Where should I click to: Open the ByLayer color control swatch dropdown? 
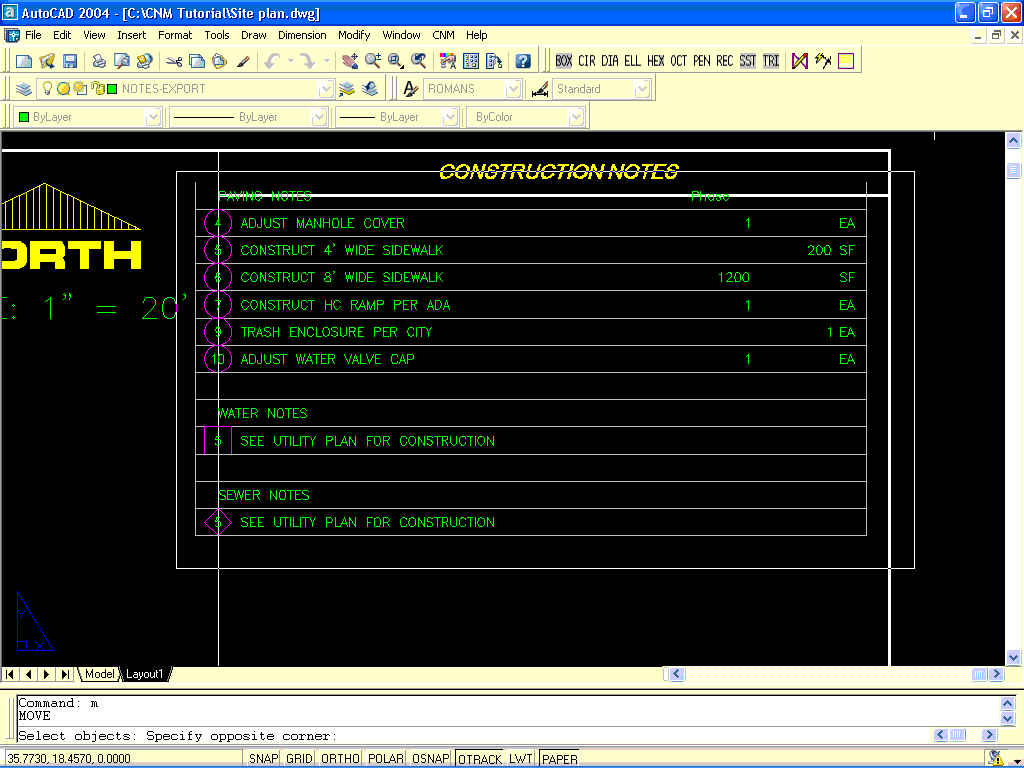[153, 117]
